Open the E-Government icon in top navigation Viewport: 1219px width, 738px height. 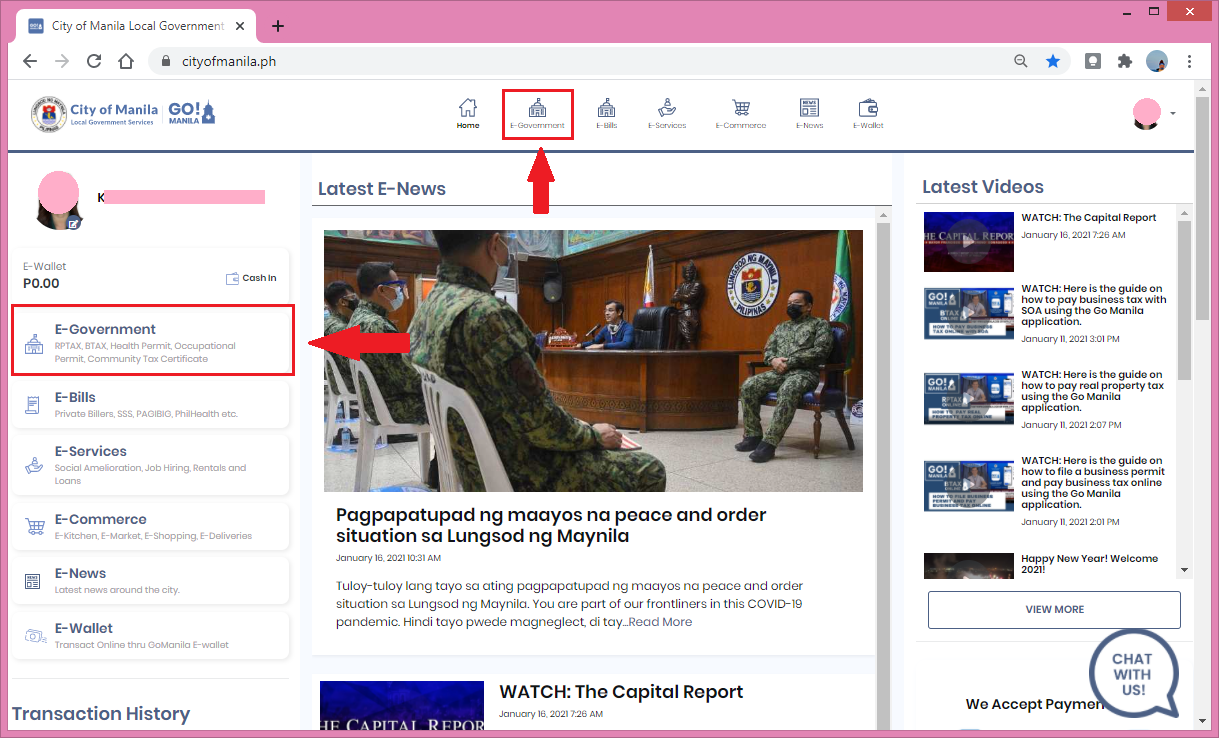pyautogui.click(x=537, y=113)
